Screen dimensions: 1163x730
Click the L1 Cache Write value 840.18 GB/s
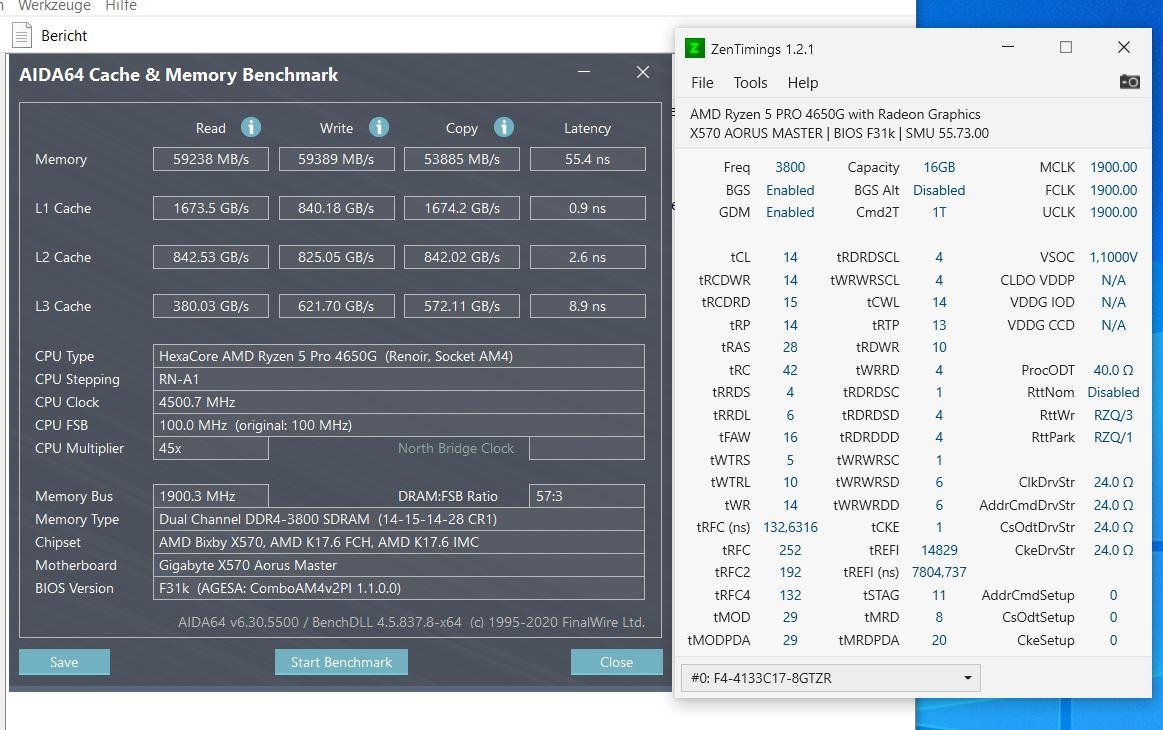(336, 208)
